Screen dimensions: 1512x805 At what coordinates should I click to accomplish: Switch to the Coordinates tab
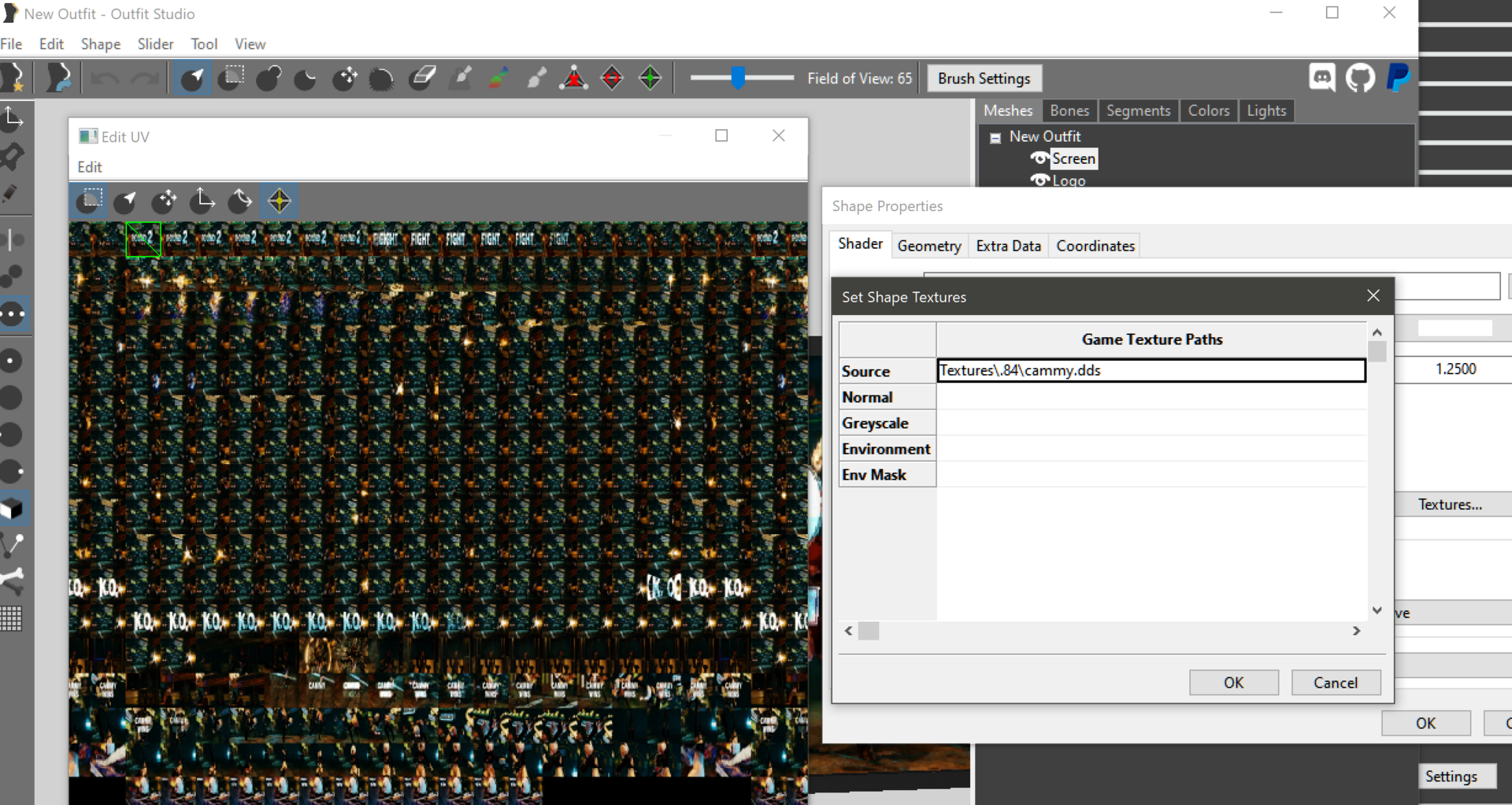pos(1095,246)
